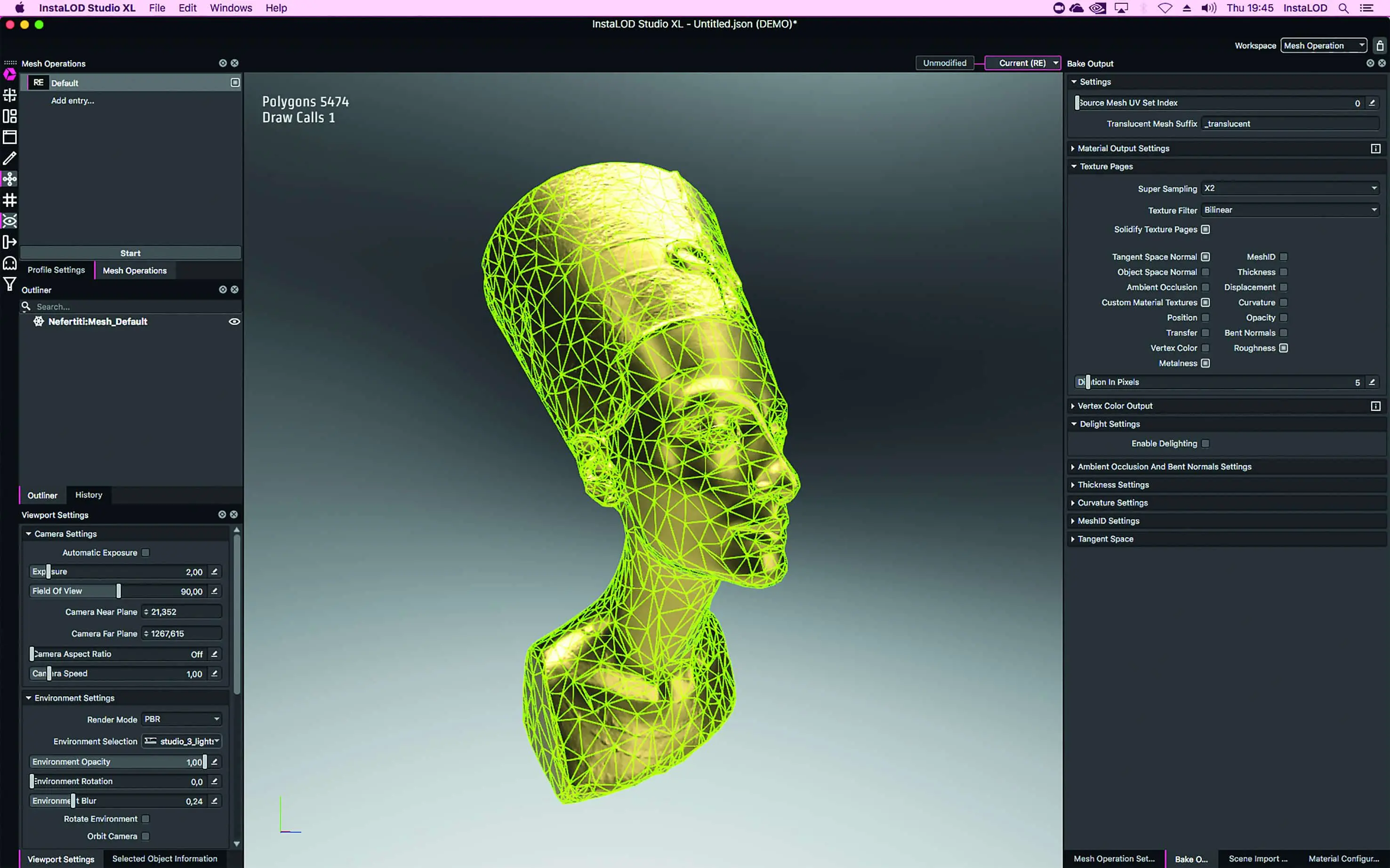Toggle the Enable Delighting checkbox
The width and height of the screenshot is (1390, 868).
click(1205, 444)
